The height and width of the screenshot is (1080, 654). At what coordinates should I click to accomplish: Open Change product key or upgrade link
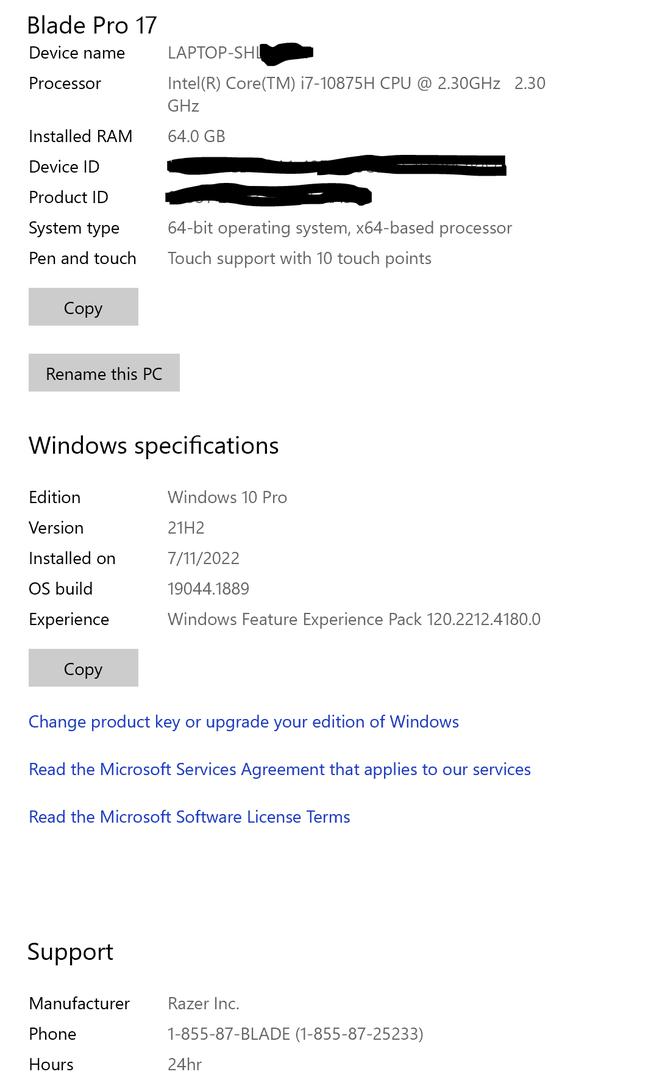tap(243, 722)
